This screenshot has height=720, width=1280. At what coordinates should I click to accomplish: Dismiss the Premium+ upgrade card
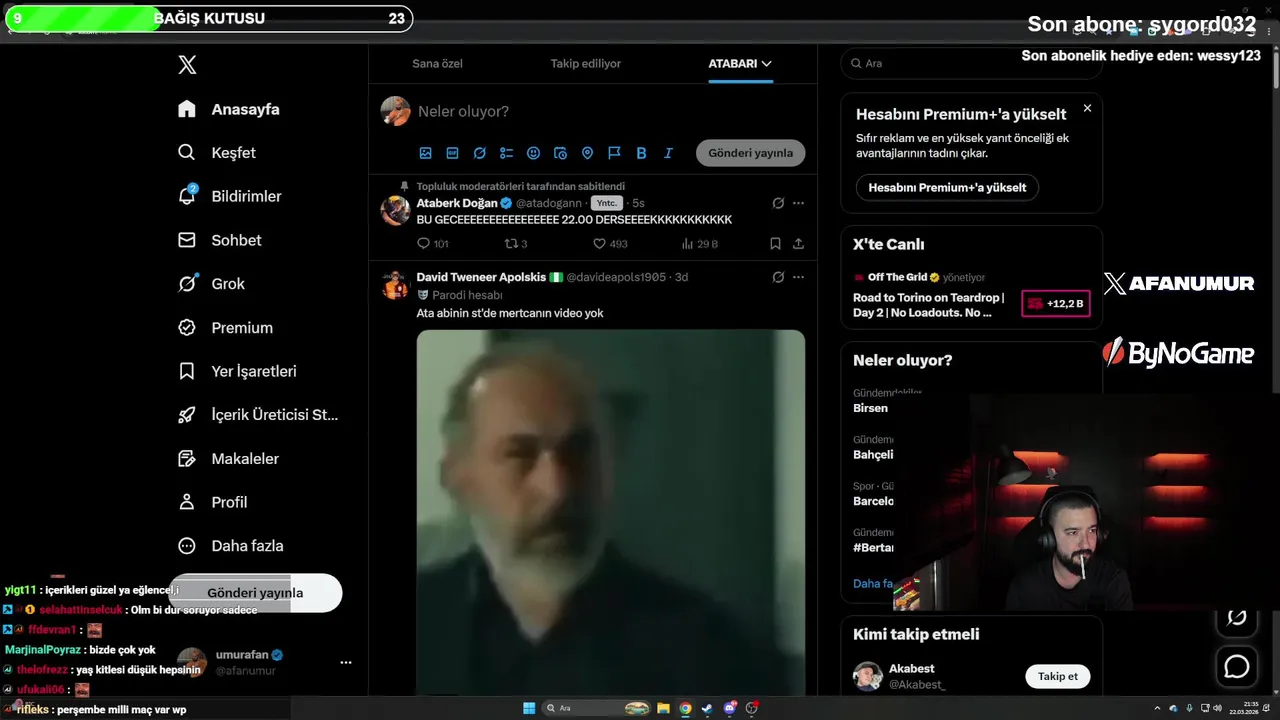(x=1087, y=108)
